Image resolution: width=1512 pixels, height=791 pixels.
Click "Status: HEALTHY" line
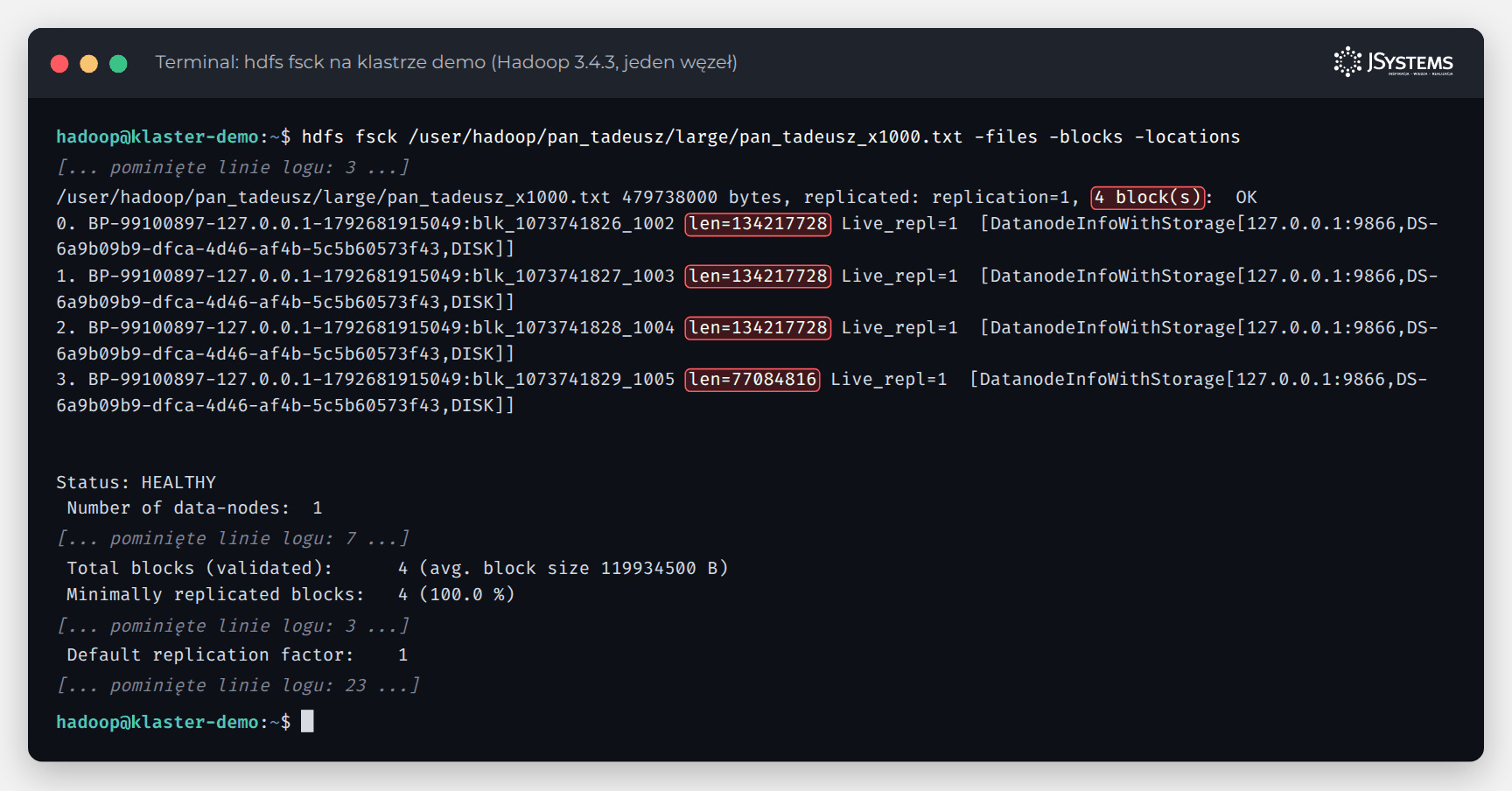coord(136,482)
